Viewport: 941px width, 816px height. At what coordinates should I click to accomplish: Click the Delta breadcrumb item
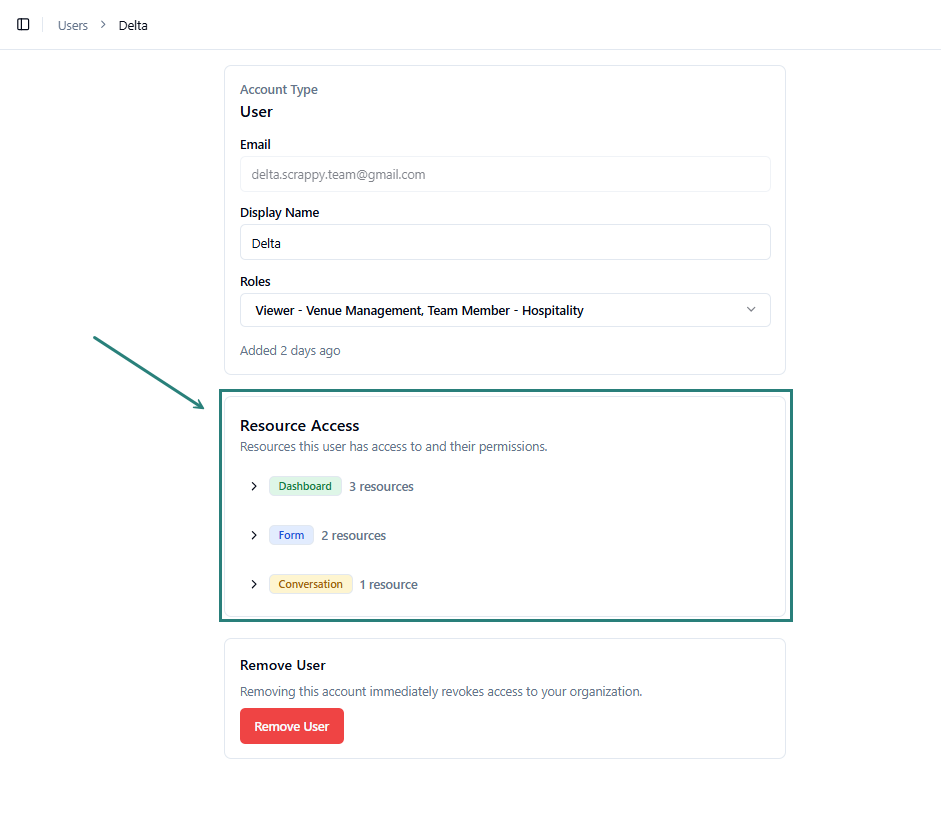coord(133,25)
